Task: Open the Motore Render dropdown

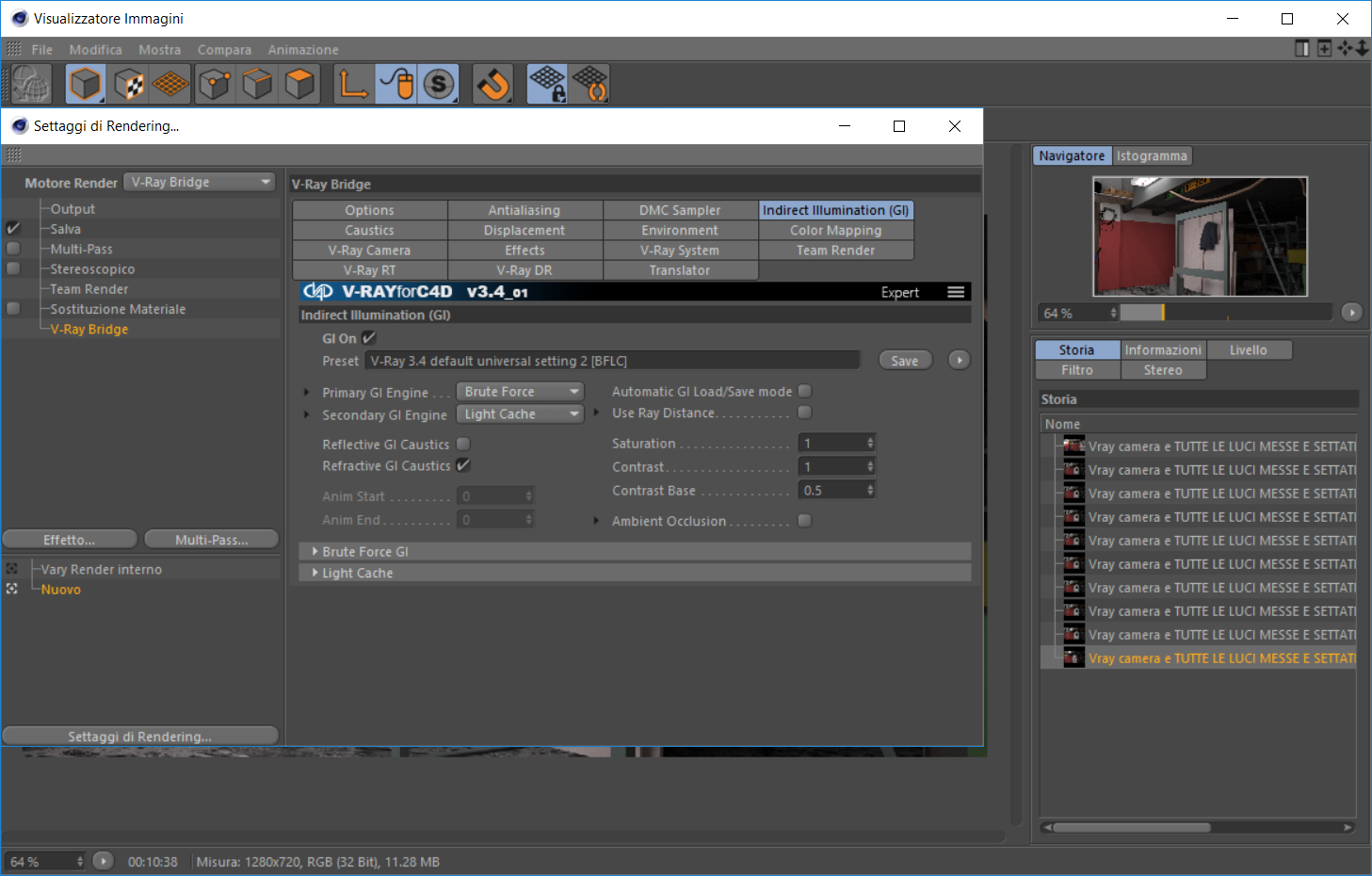Action: click(200, 182)
